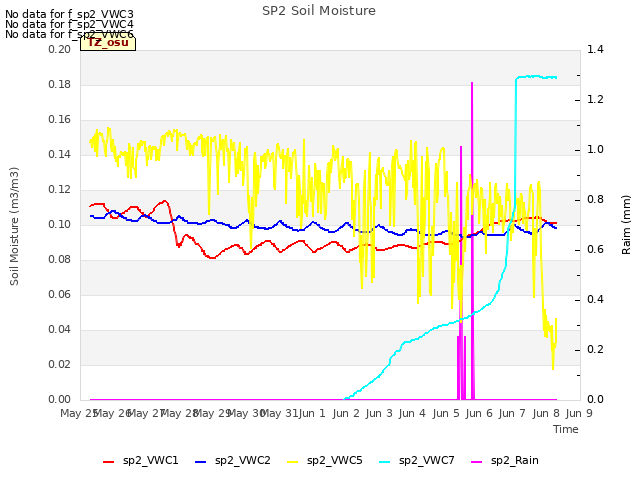Click the 0.12 left axis tick label
Image resolution: width=640 pixels, height=480 pixels.
60,189
